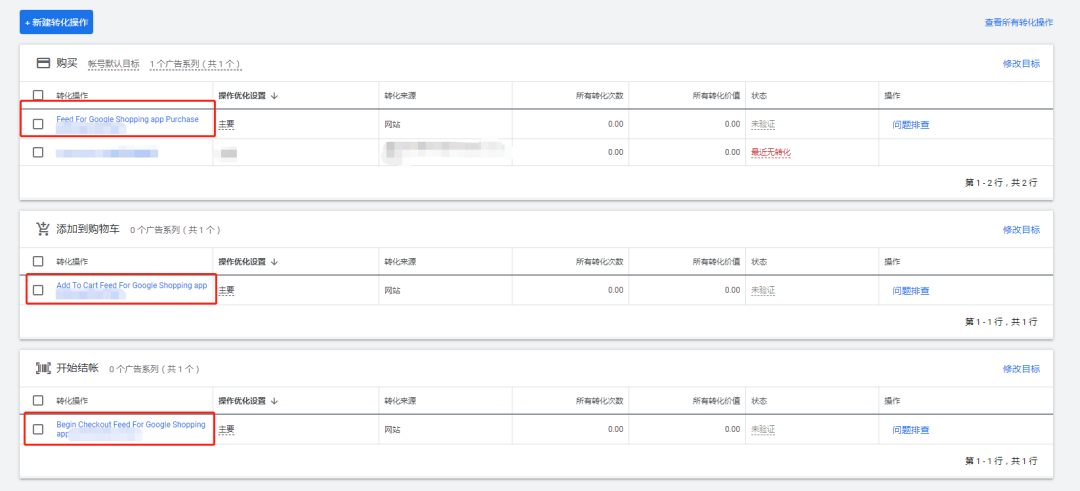Click 主要 setting in the Purchase row
This screenshot has width=1080, height=491.
click(227, 125)
